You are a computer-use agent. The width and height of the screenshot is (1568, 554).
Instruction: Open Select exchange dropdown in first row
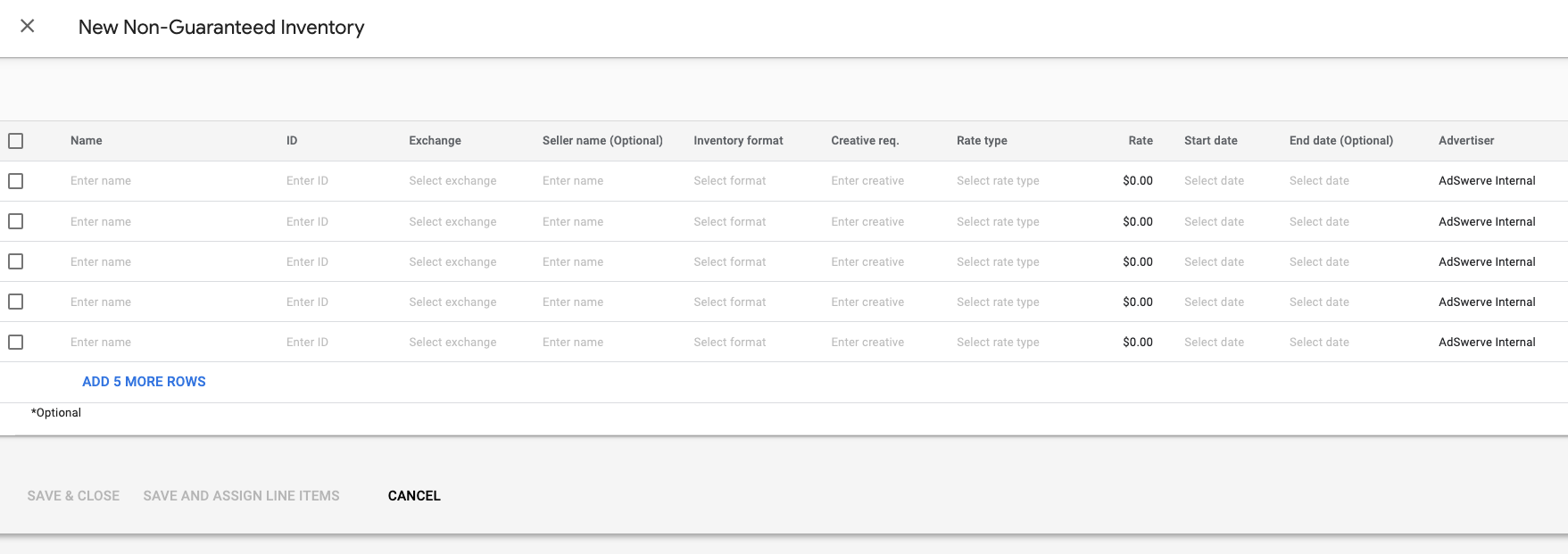tap(452, 181)
